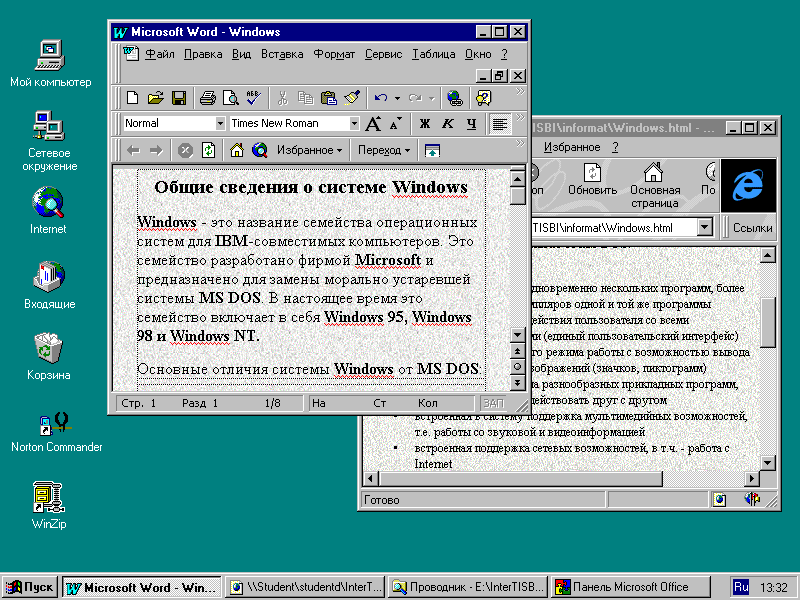Click the Save floppy disk icon in Word
The height and width of the screenshot is (600, 800).
tap(179, 98)
